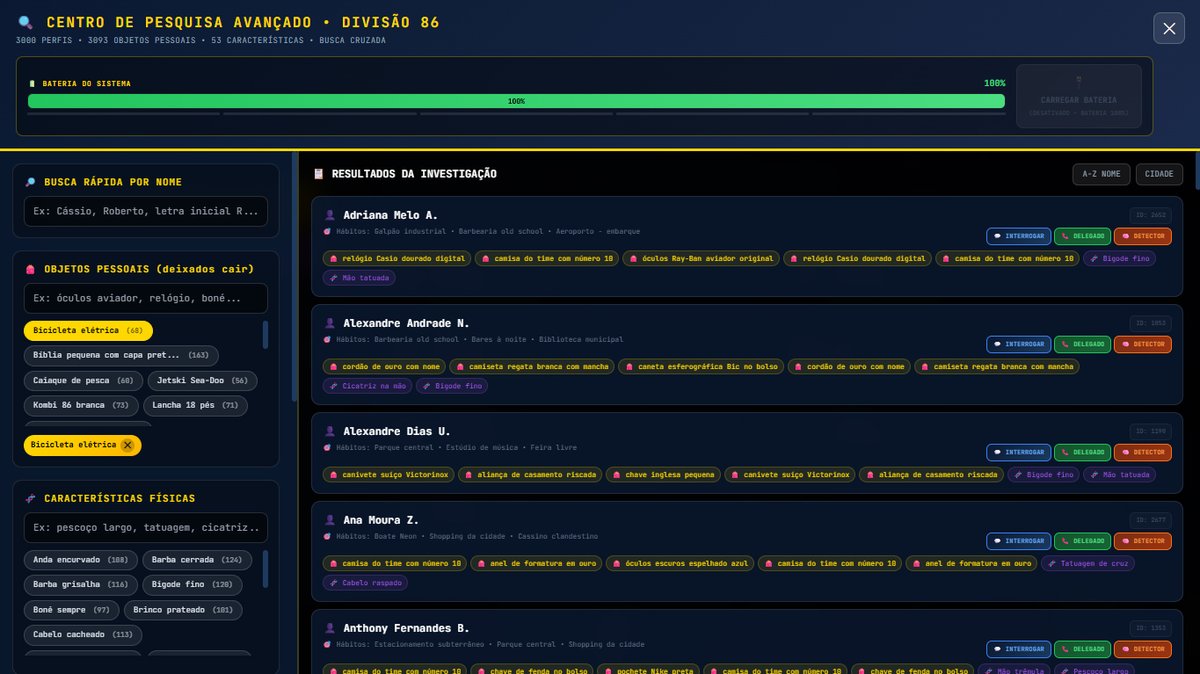Focus the quick name search field
This screenshot has width=1200, height=674.
coord(146,211)
